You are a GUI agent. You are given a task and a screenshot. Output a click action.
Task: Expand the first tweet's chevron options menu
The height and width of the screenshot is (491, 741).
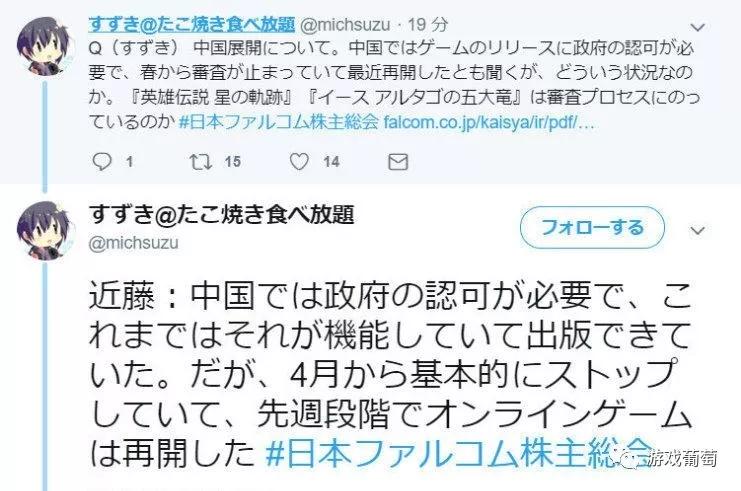click(x=698, y=27)
